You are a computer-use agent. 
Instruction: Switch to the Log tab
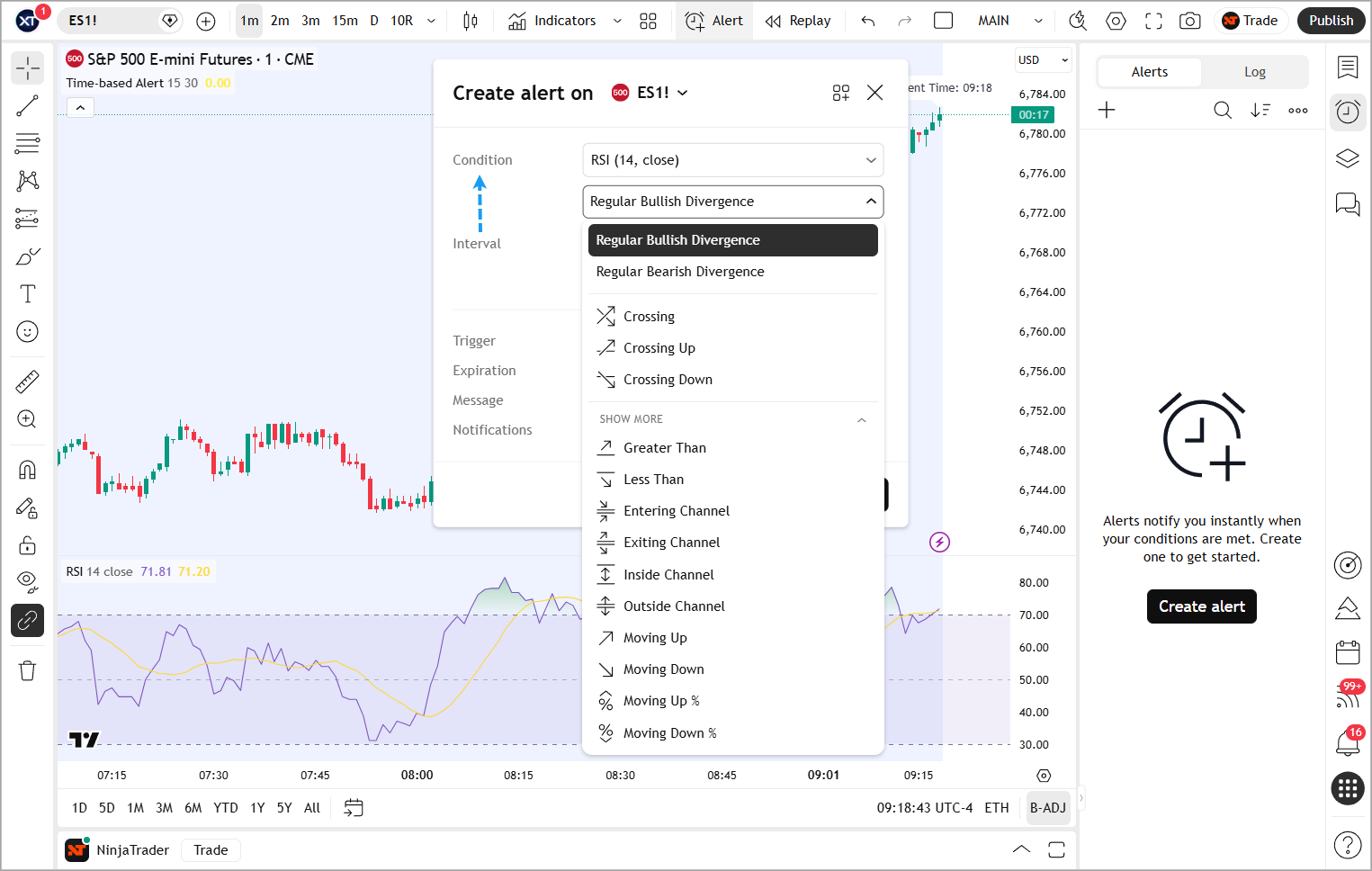[1254, 72]
